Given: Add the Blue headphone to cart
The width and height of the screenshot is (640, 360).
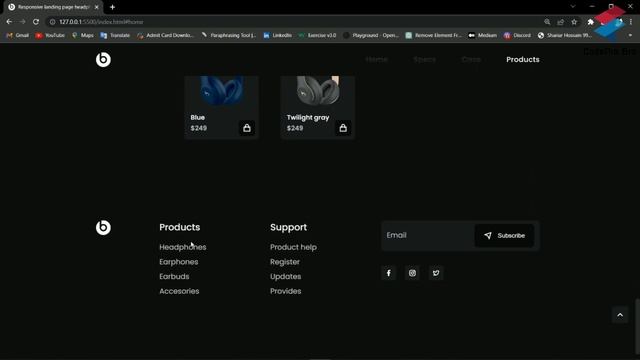Looking at the screenshot, I should [247, 128].
